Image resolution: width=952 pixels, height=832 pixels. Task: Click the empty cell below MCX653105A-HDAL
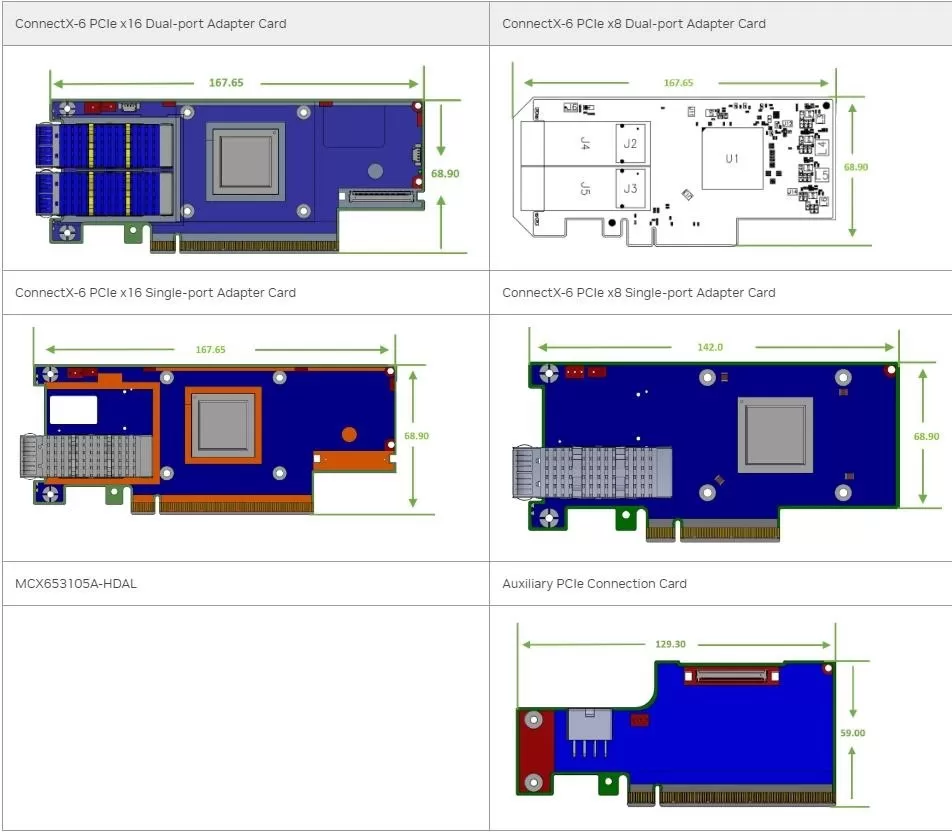click(x=246, y=717)
